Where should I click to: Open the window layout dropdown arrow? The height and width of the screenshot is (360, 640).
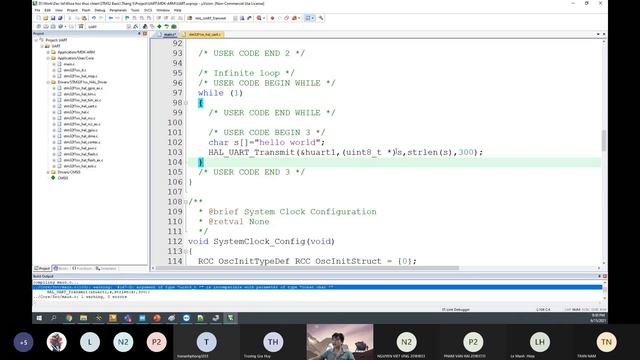tap(313, 18)
